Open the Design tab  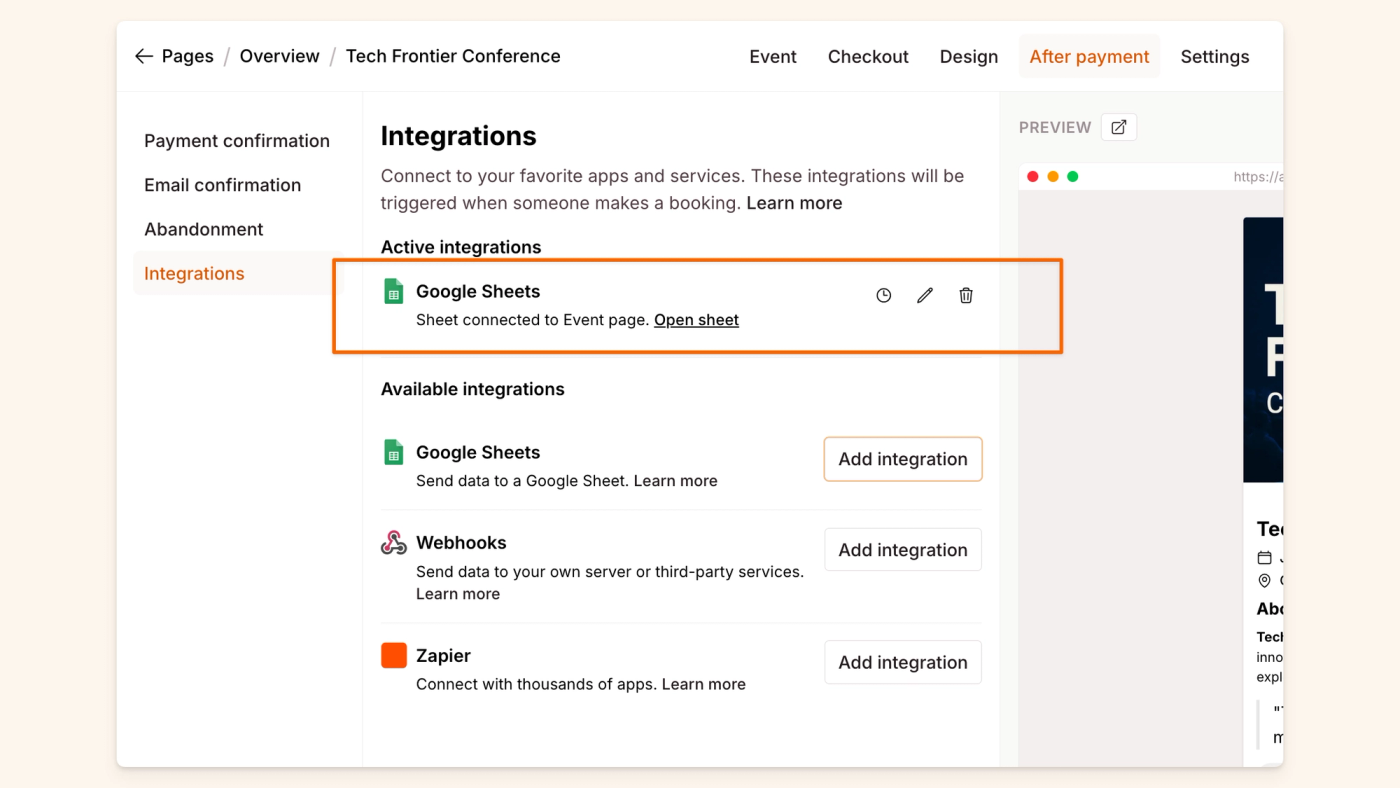(x=969, y=57)
